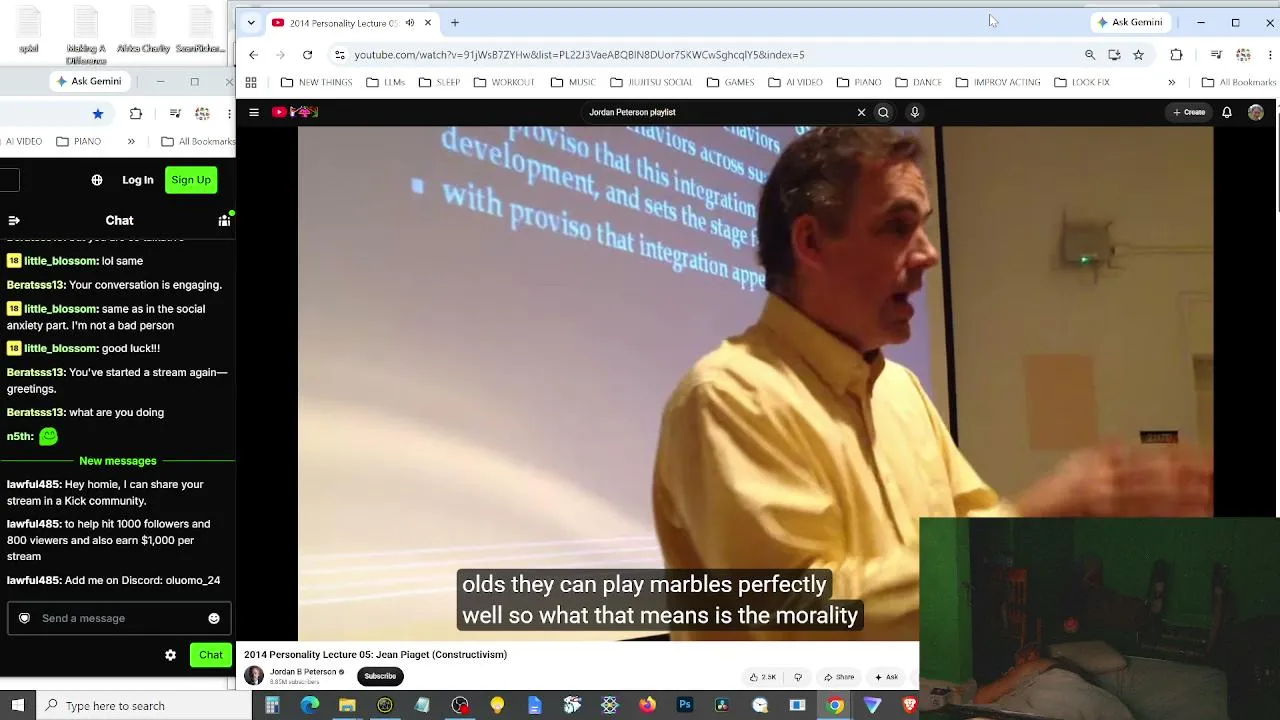Viewport: 1280px width, 720px height.
Task: Open the PIANO folder in background Chrome window
Action: pos(79,141)
